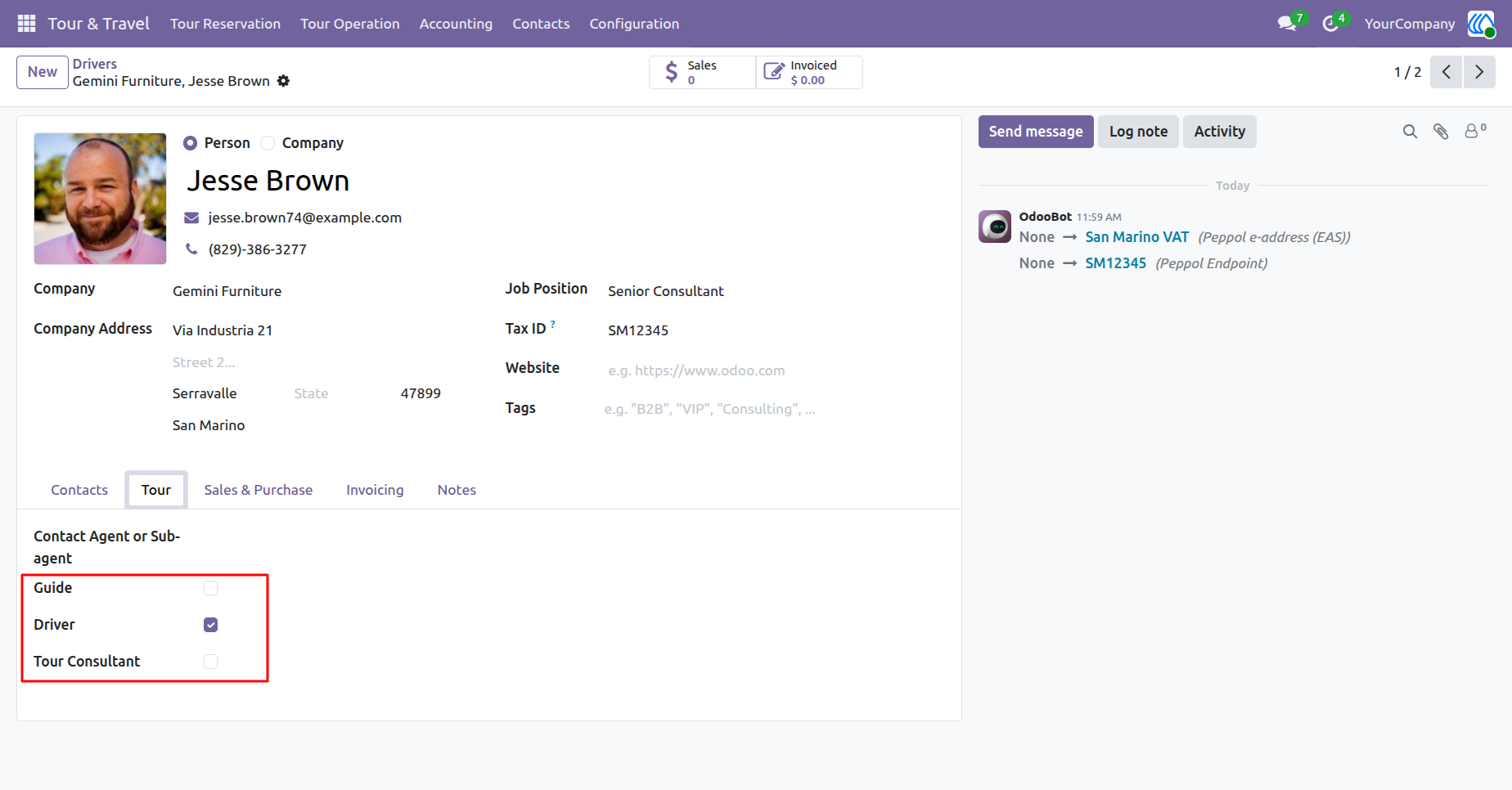Image resolution: width=1512 pixels, height=790 pixels.
Task: Open the State selection field
Action: (341, 393)
